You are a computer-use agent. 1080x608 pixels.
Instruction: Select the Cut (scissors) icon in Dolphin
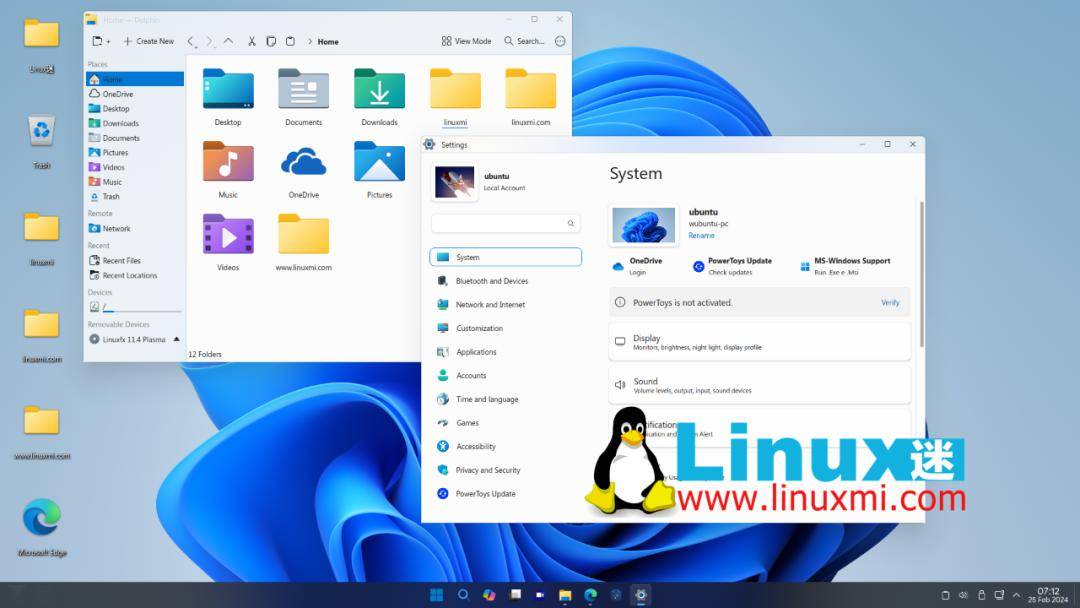tap(251, 41)
